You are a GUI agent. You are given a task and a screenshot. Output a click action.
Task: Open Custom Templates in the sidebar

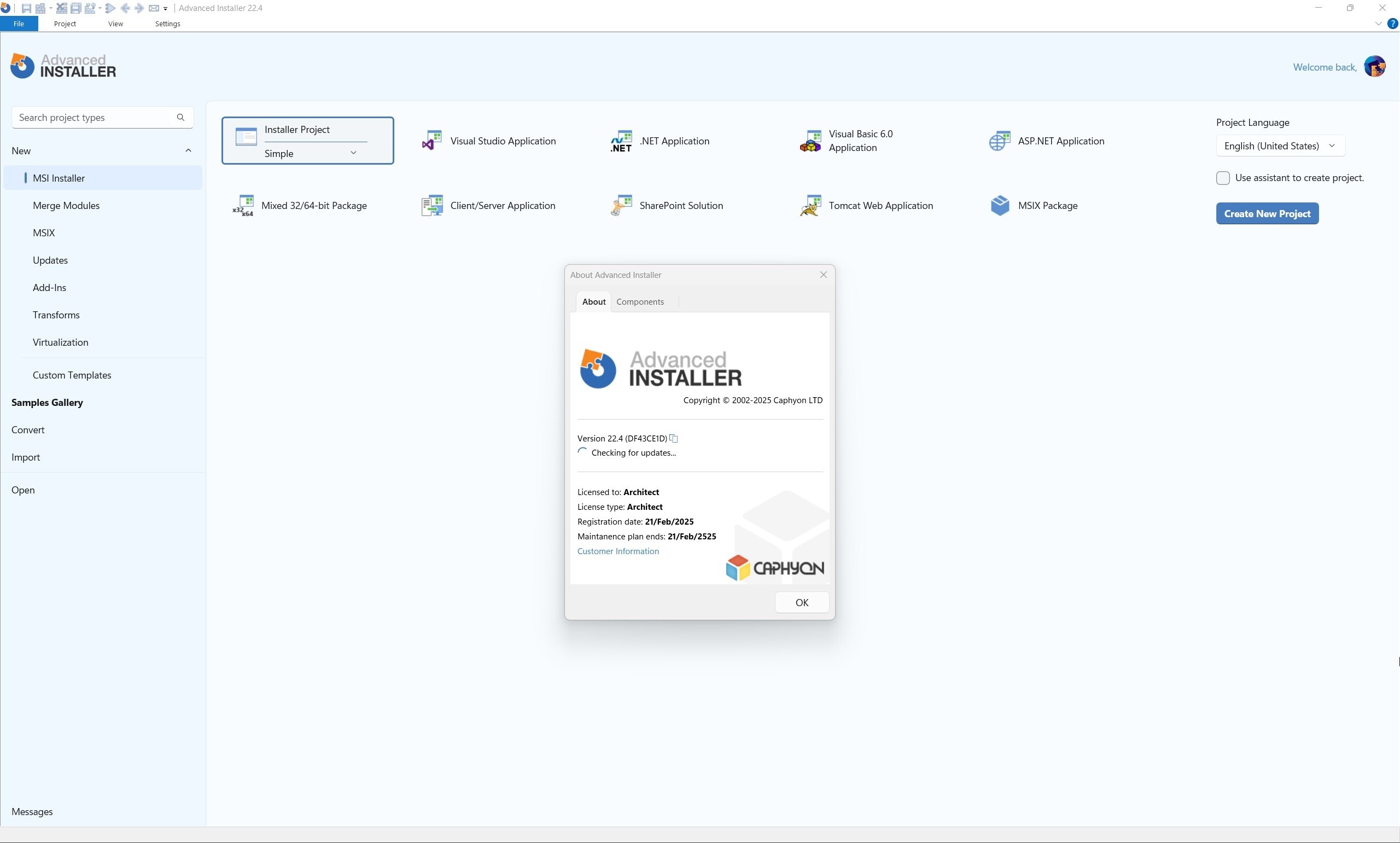(103, 375)
